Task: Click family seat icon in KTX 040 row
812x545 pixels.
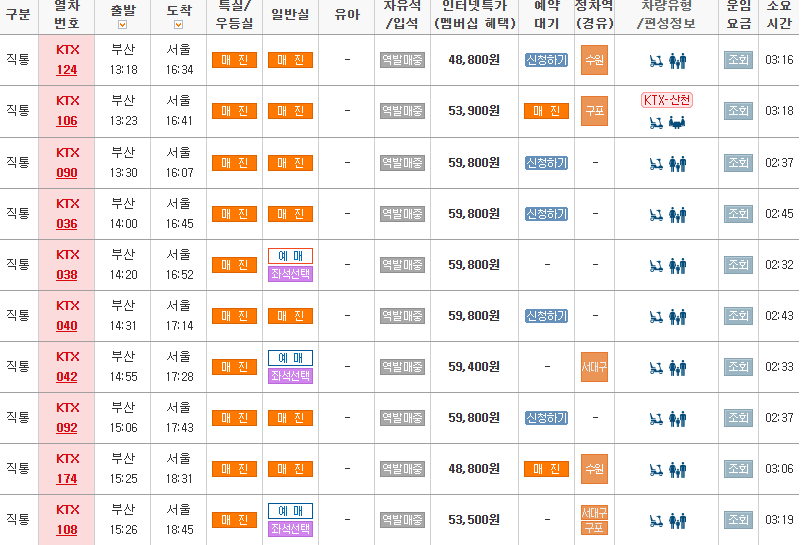Action: coord(677,317)
